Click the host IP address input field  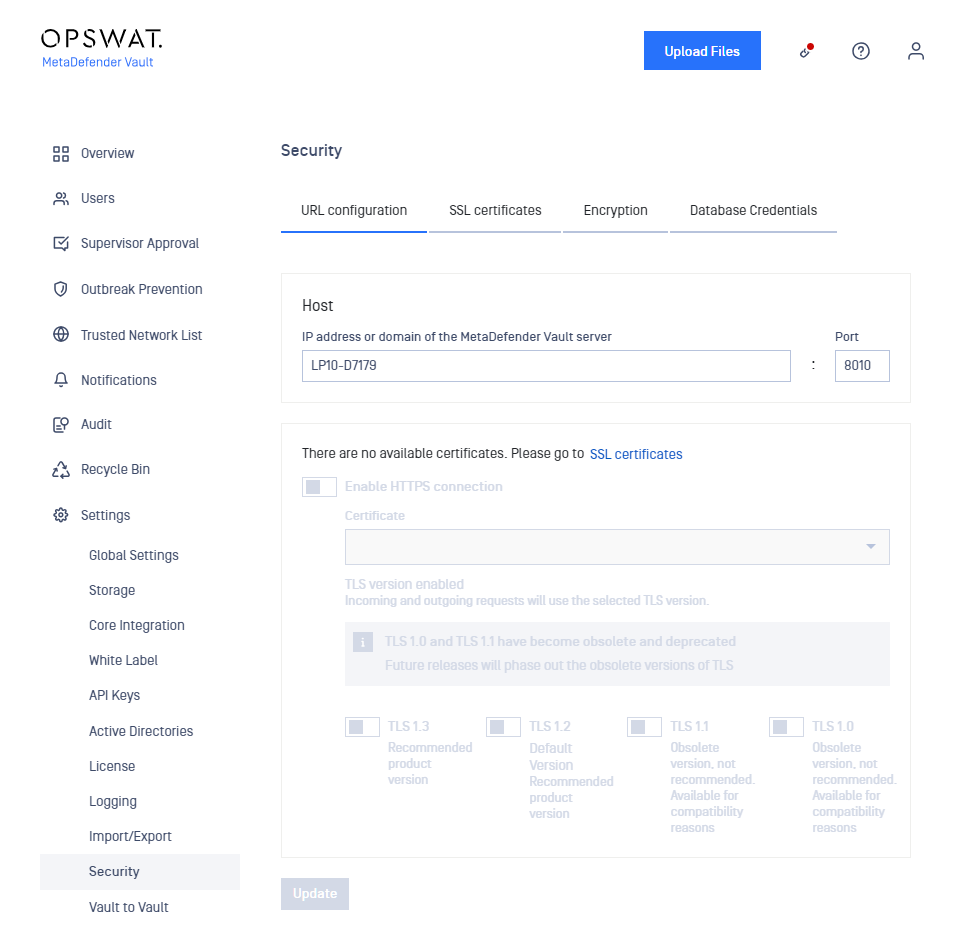tap(546, 366)
